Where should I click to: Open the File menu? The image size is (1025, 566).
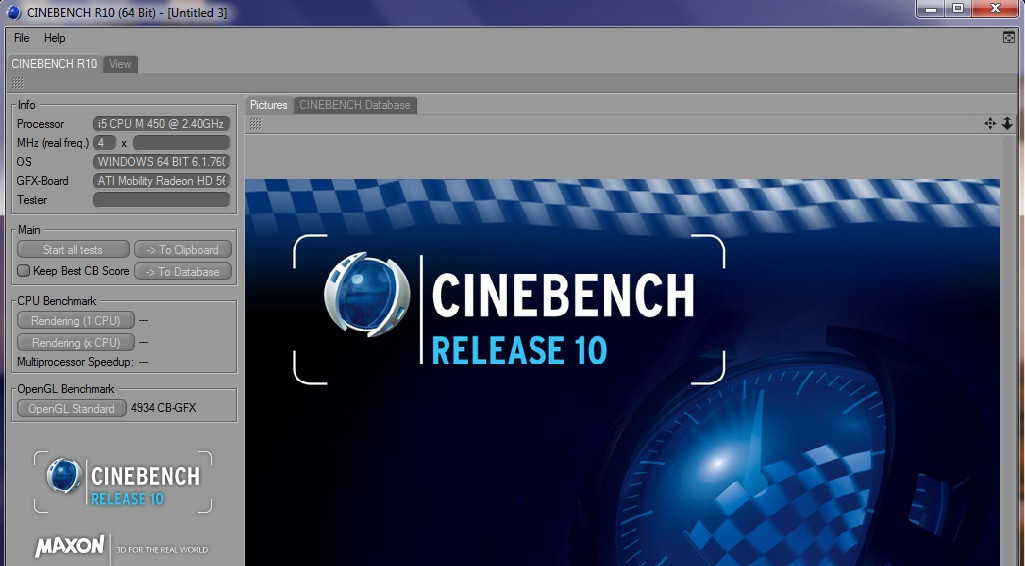tap(22, 38)
